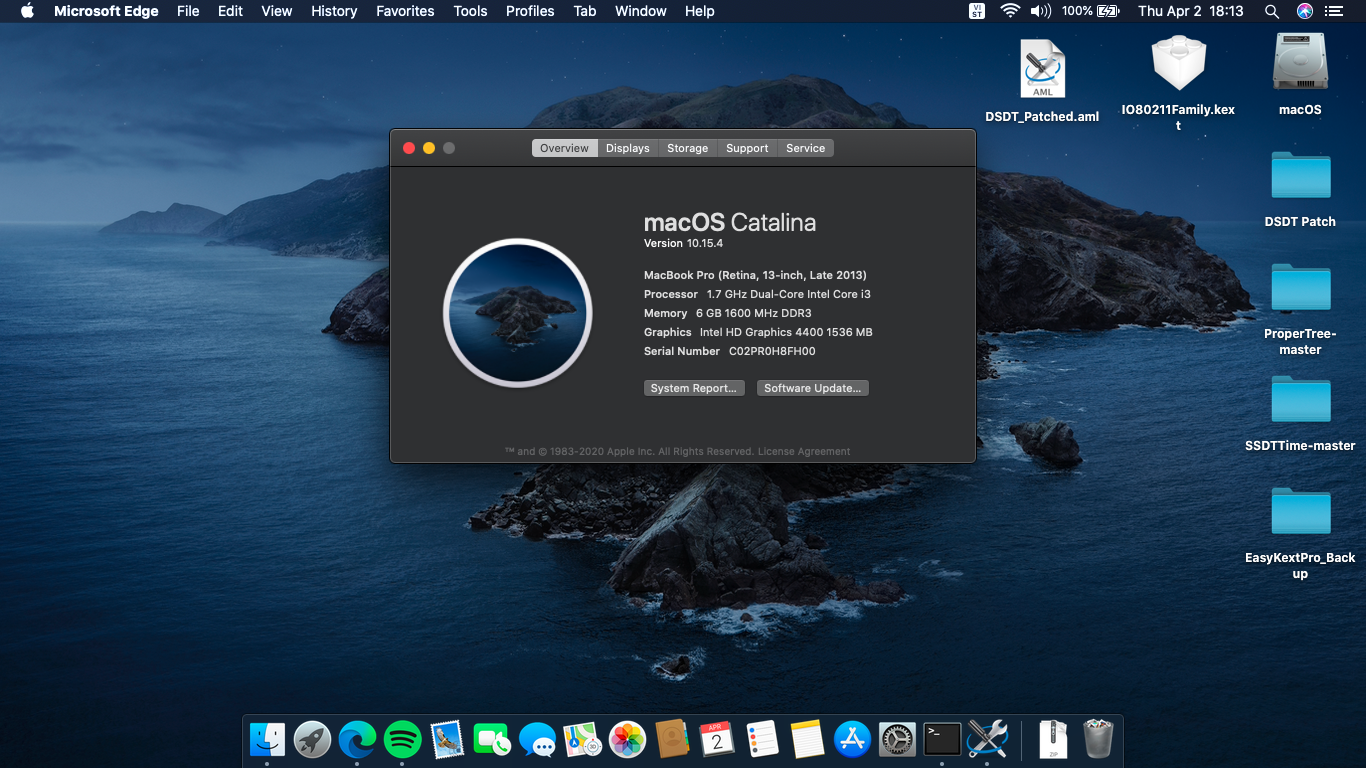Open the wrench-and-screwdriver utility in Dock
The image size is (1366, 768).
[987, 740]
